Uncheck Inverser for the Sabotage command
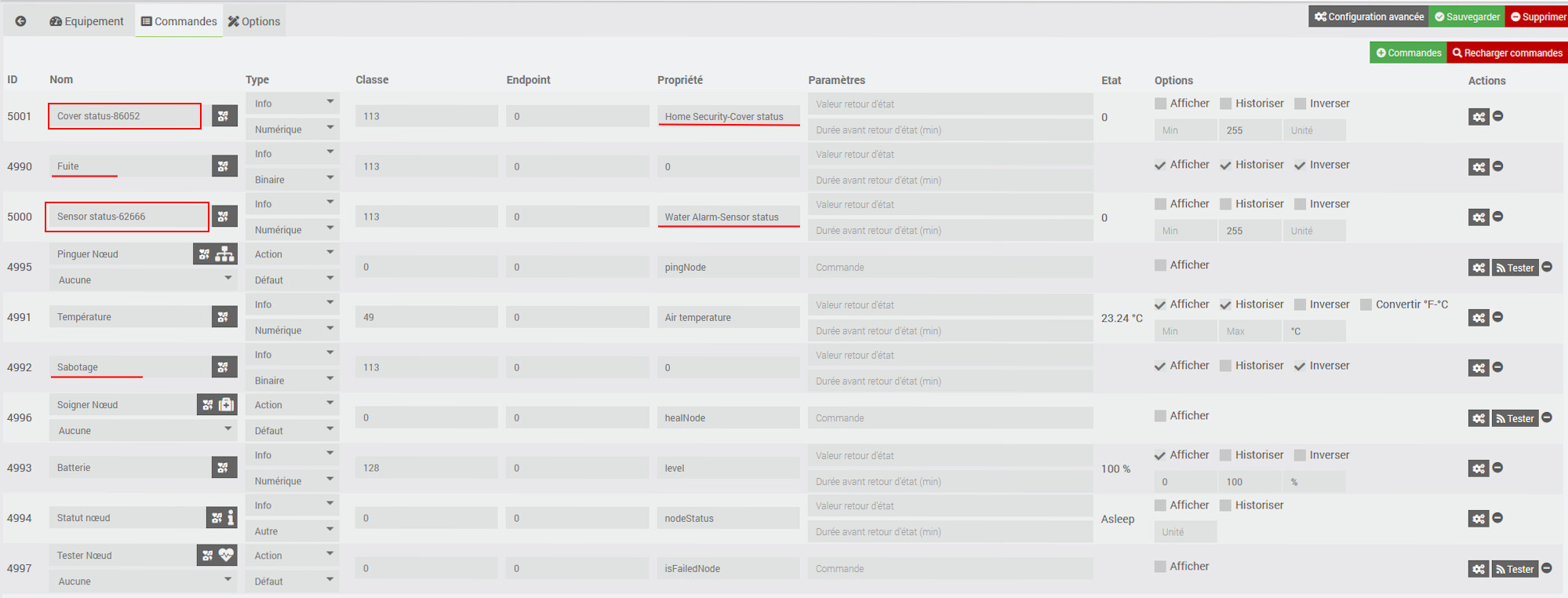This screenshot has height=598, width=1568. click(x=1300, y=366)
